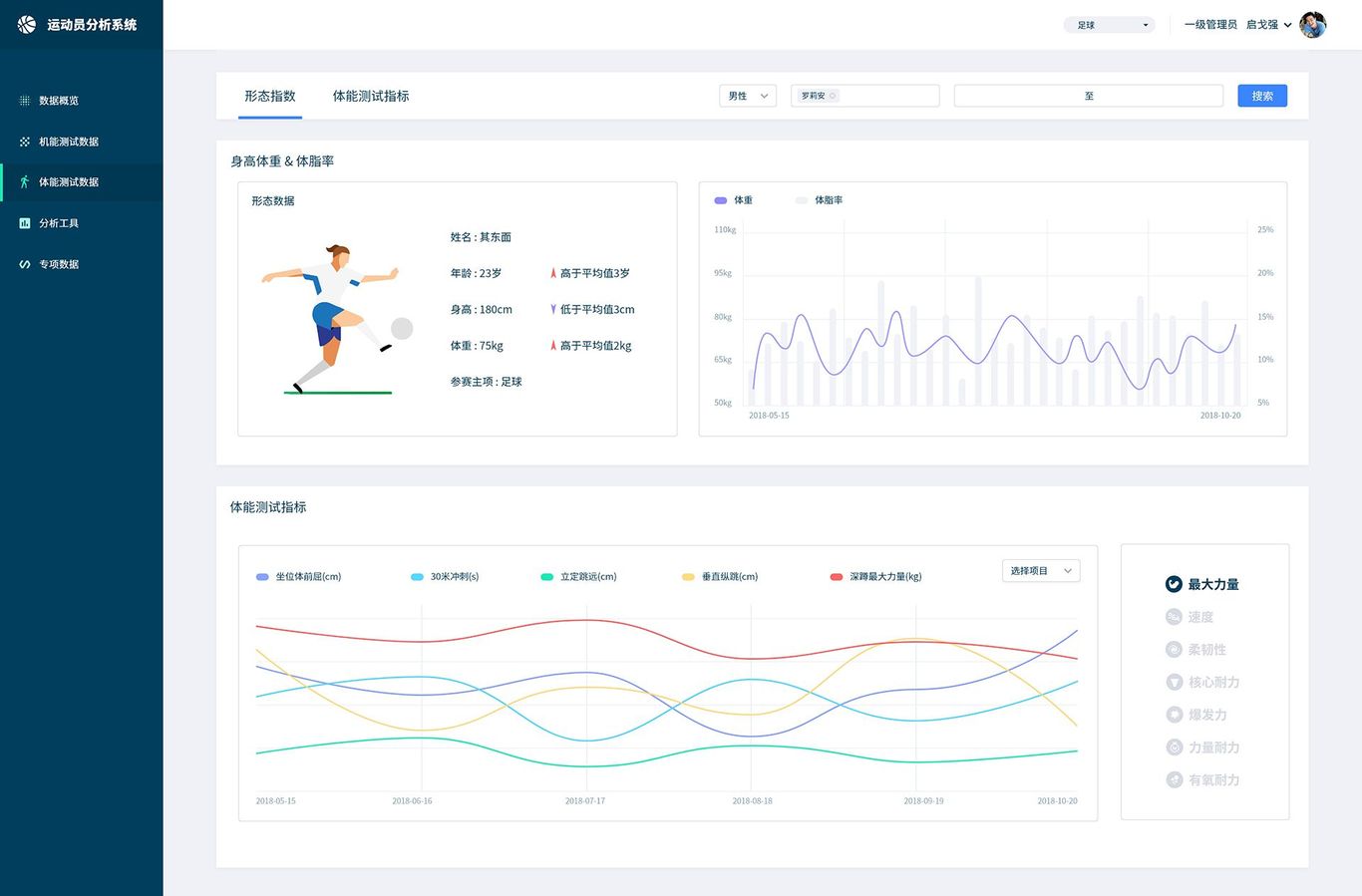Click the 速度 icon in category list

point(1175,617)
